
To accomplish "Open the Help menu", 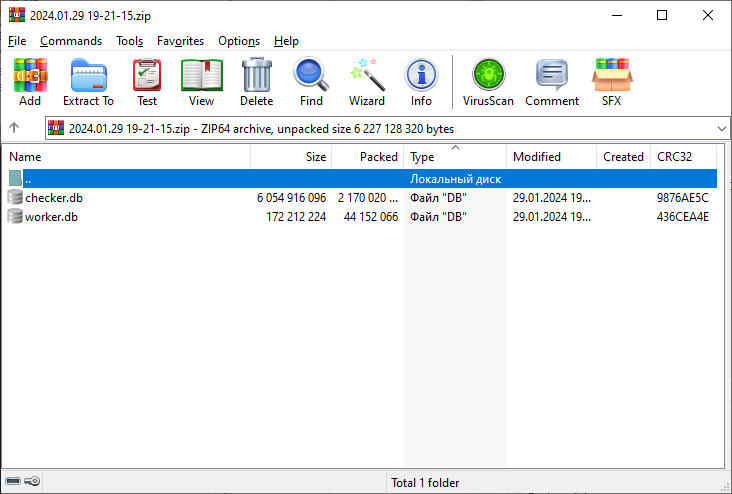I will pyautogui.click(x=286, y=41).
